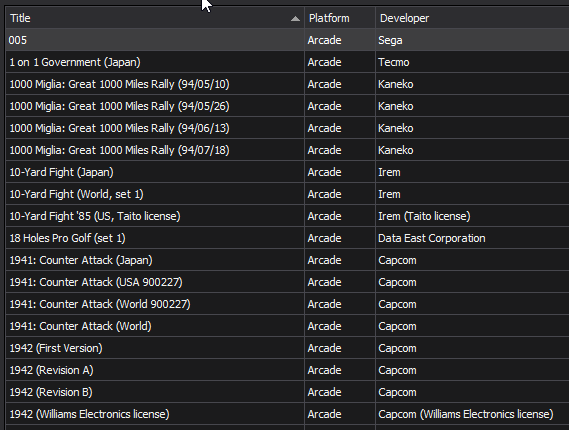Select 18 Holes Pro Golf (set 1)

pyautogui.click(x=287, y=238)
